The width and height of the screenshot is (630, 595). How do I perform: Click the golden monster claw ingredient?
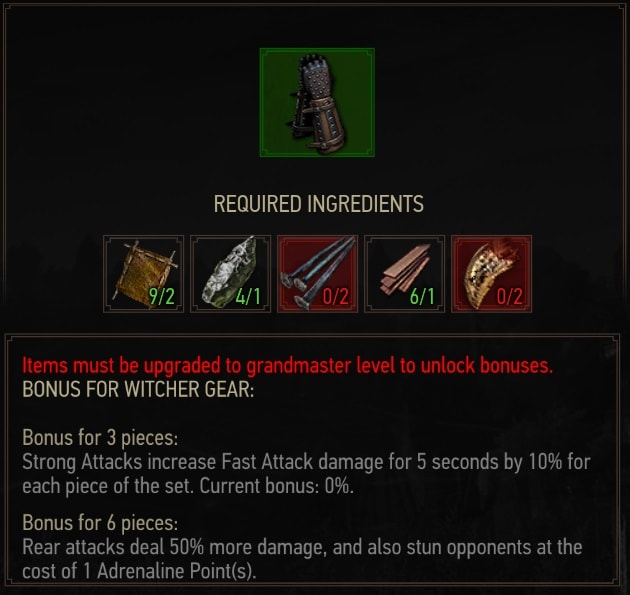coord(491,274)
